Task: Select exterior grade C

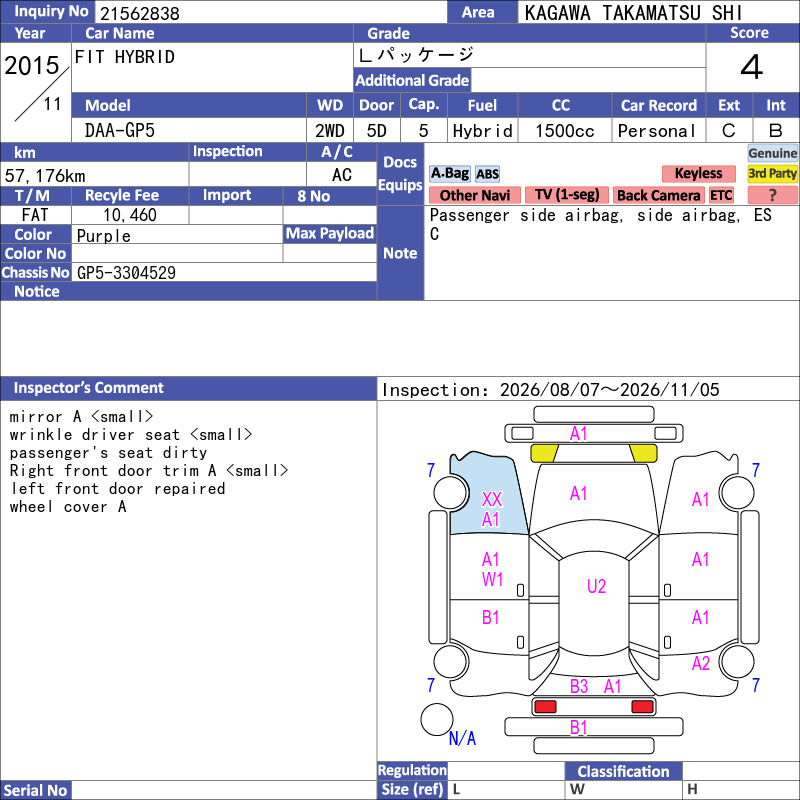Action: [x=729, y=131]
